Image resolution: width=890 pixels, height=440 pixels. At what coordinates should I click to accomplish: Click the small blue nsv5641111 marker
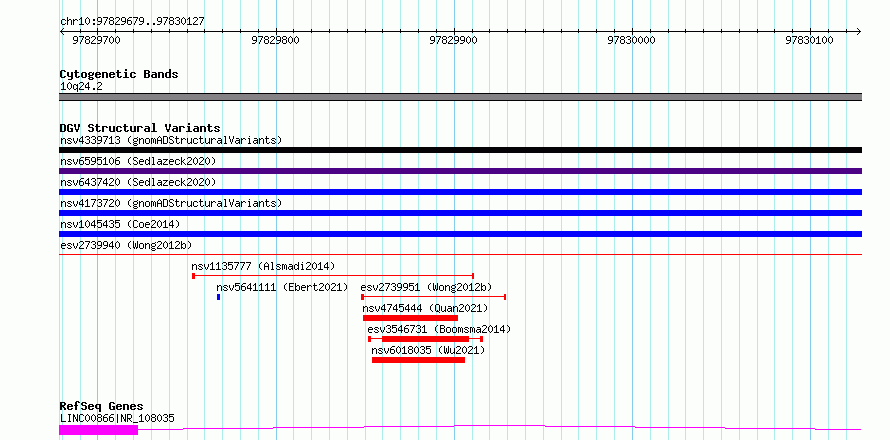[x=219, y=297]
